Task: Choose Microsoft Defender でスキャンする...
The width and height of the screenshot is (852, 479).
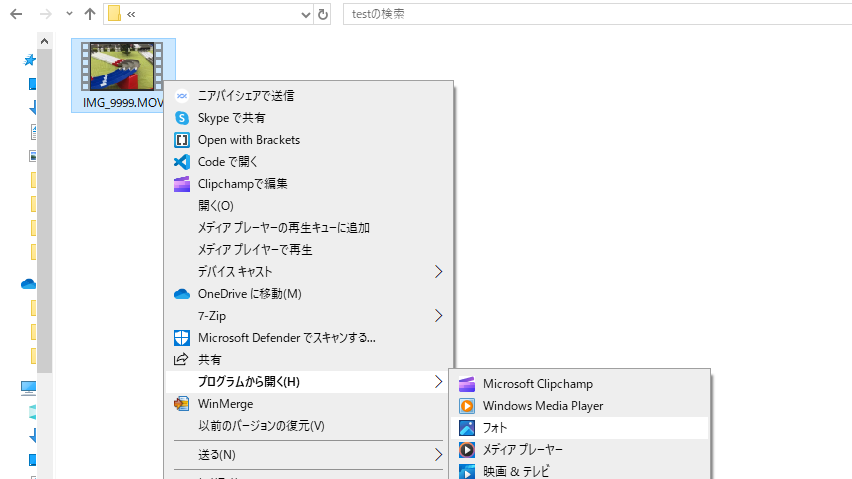Action: [x=309, y=338]
